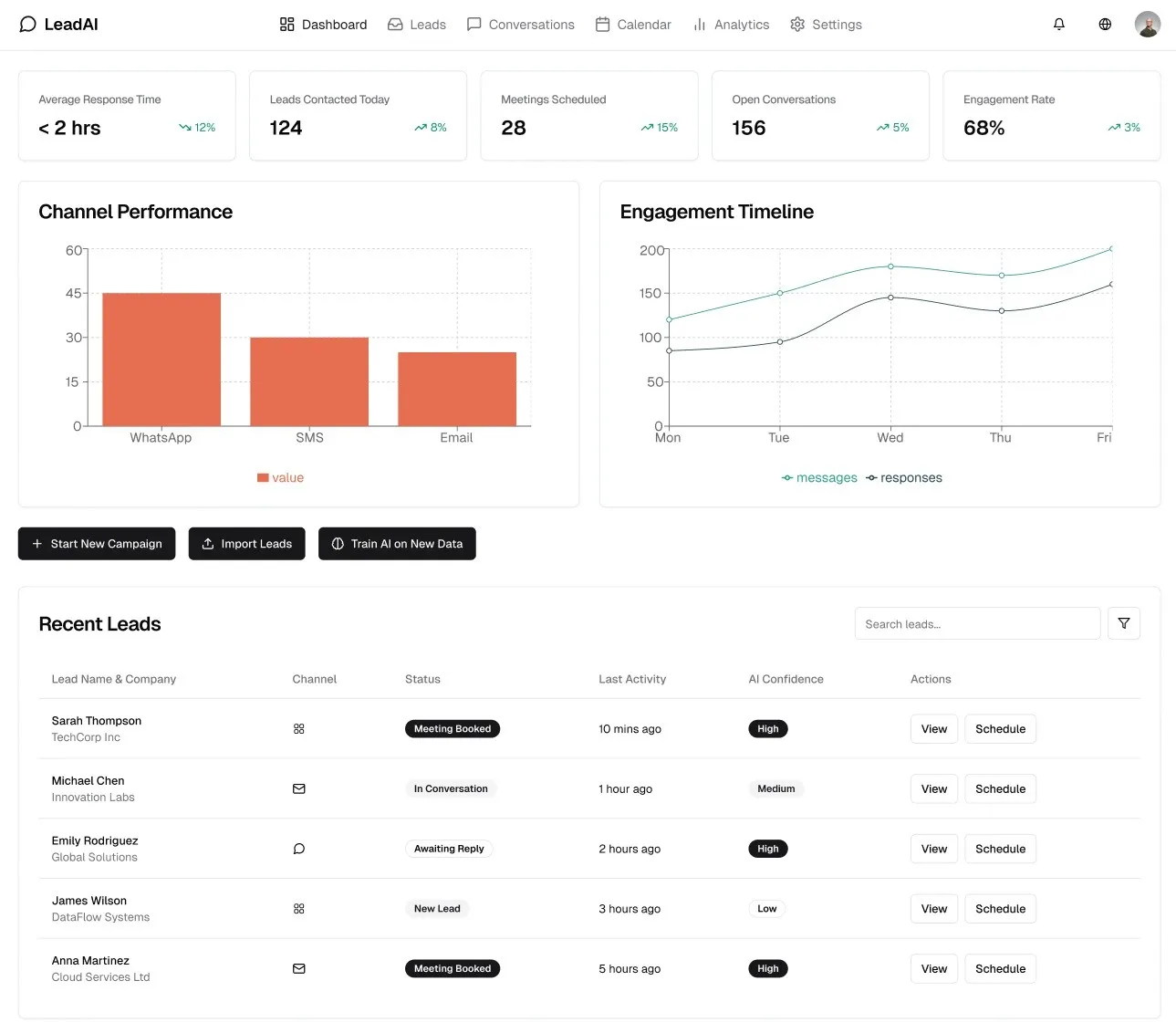Open the Calendar icon in the navbar
This screenshot has width=1176, height=1033.
(x=603, y=24)
